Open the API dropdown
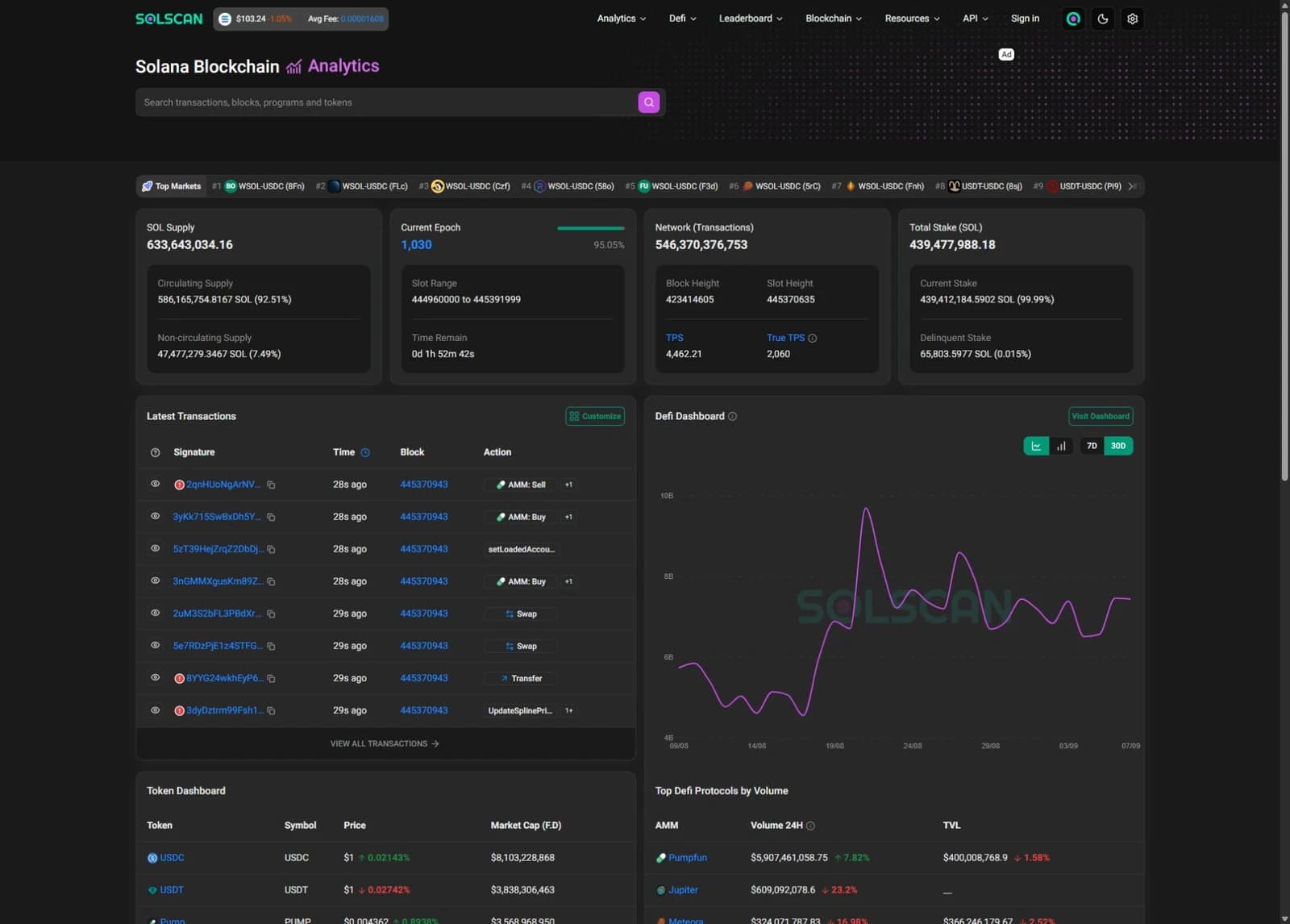1290x924 pixels. point(976,19)
